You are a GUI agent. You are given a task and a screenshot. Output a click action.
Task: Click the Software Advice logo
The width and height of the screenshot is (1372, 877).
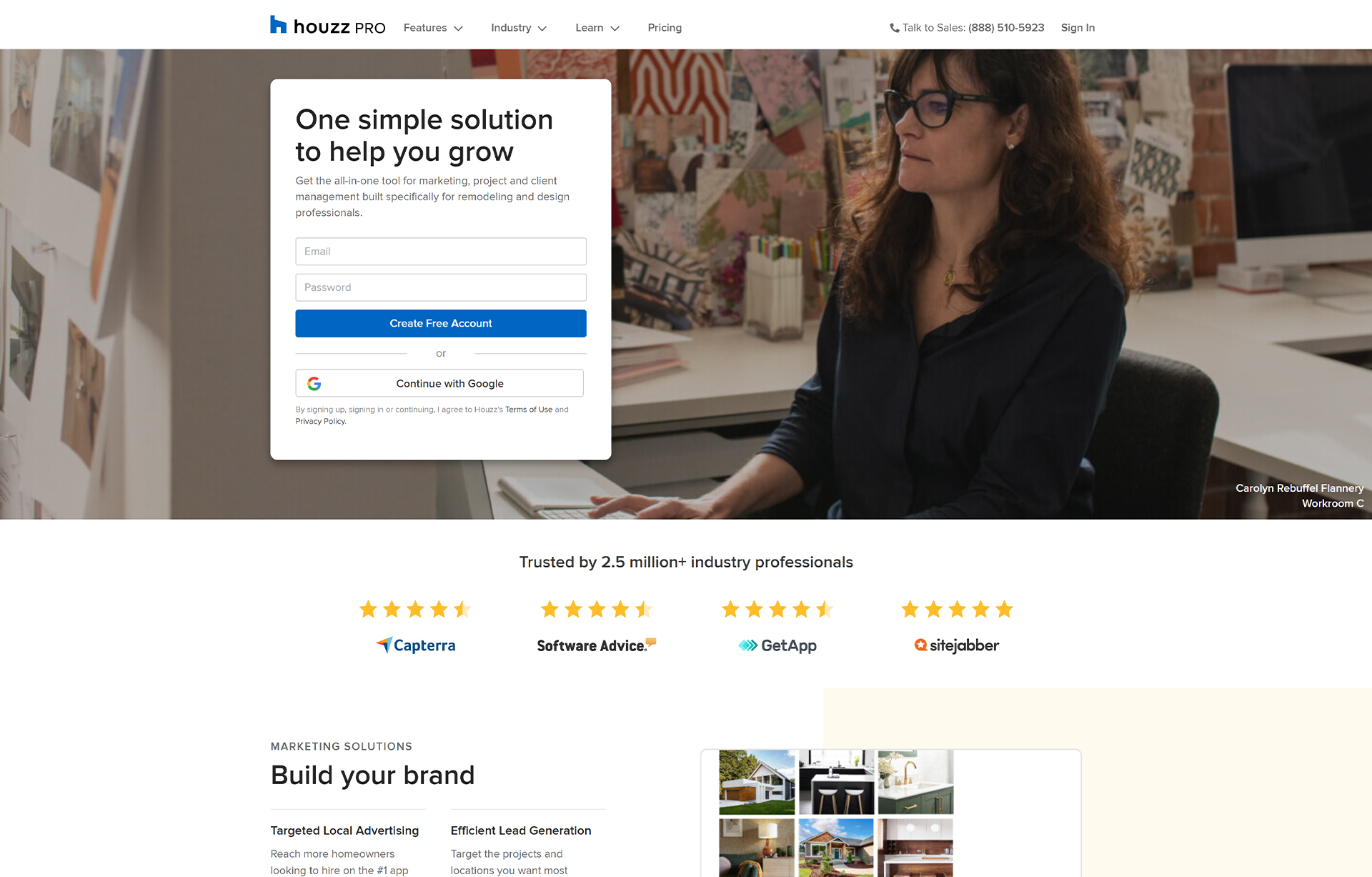coord(595,645)
